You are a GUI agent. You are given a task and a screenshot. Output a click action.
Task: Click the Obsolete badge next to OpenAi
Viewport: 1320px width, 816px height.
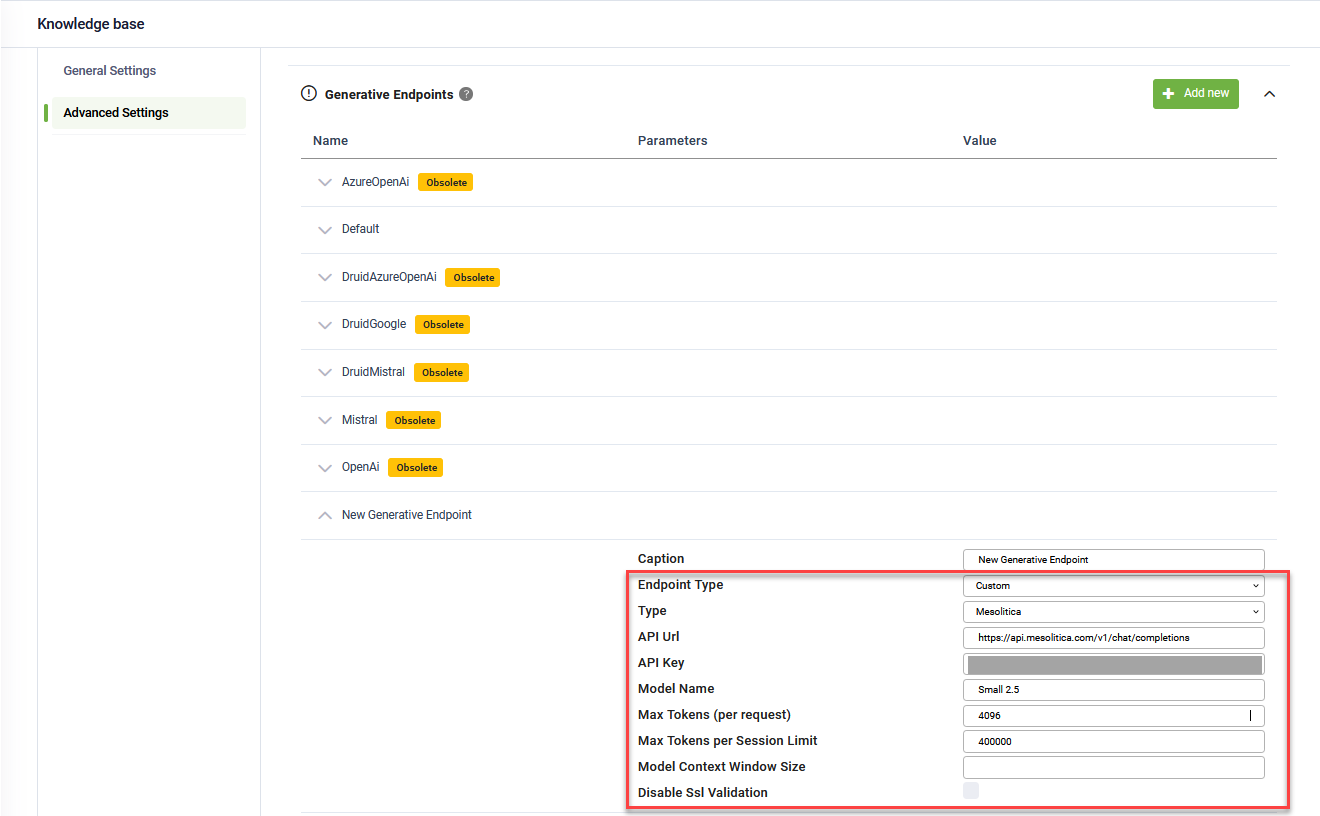click(416, 468)
